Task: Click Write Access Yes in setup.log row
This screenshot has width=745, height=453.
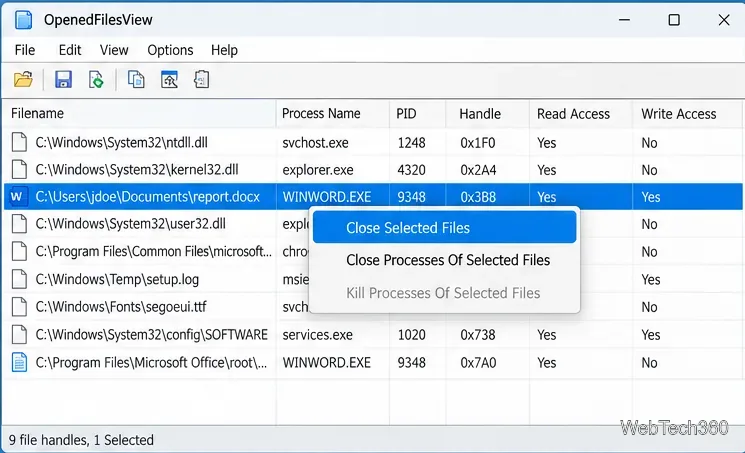Action: [650, 280]
